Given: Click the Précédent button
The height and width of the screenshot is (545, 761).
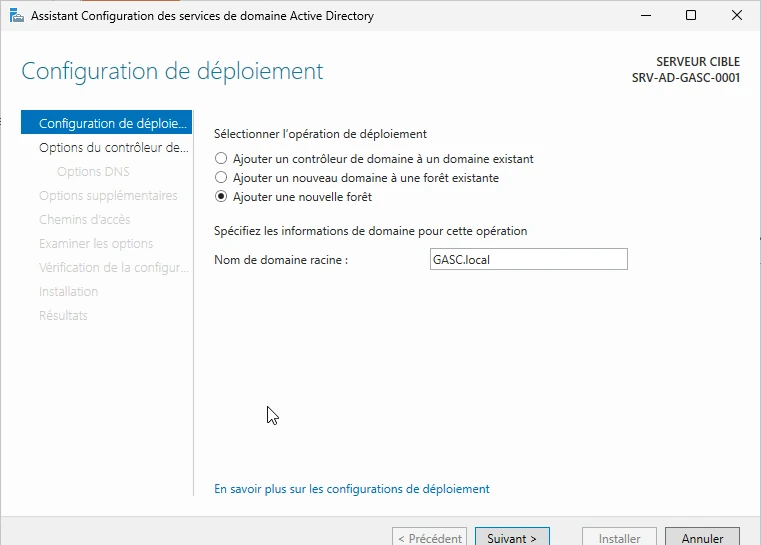Looking at the screenshot, I should point(430,538).
